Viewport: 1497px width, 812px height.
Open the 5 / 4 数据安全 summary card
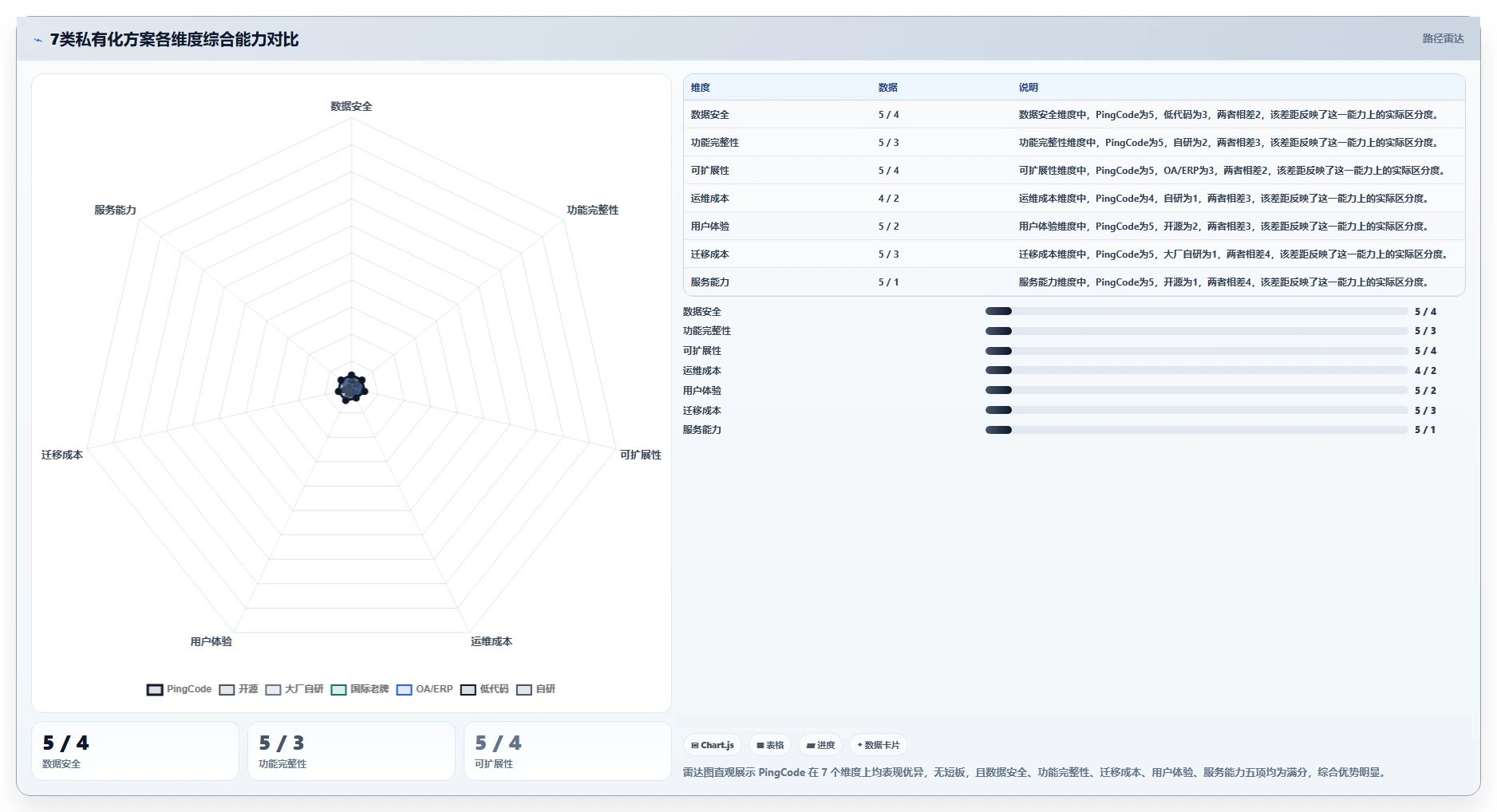coord(135,751)
